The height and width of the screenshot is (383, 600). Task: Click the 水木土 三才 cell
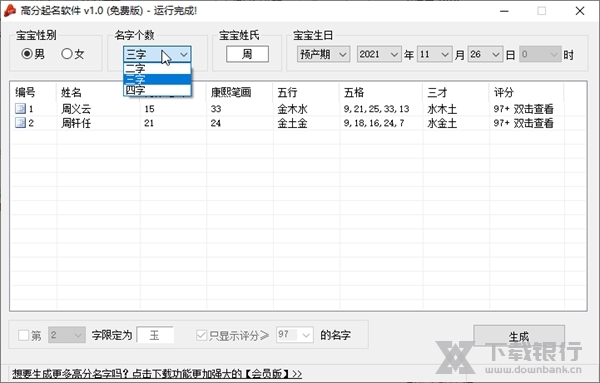click(442, 109)
